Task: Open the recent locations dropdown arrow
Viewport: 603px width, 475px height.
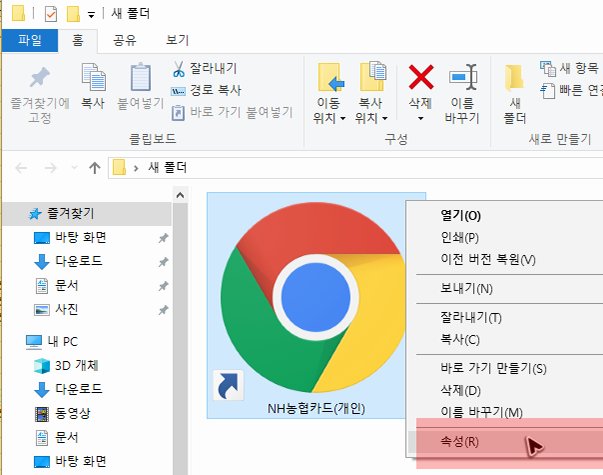Action: pos(74,168)
